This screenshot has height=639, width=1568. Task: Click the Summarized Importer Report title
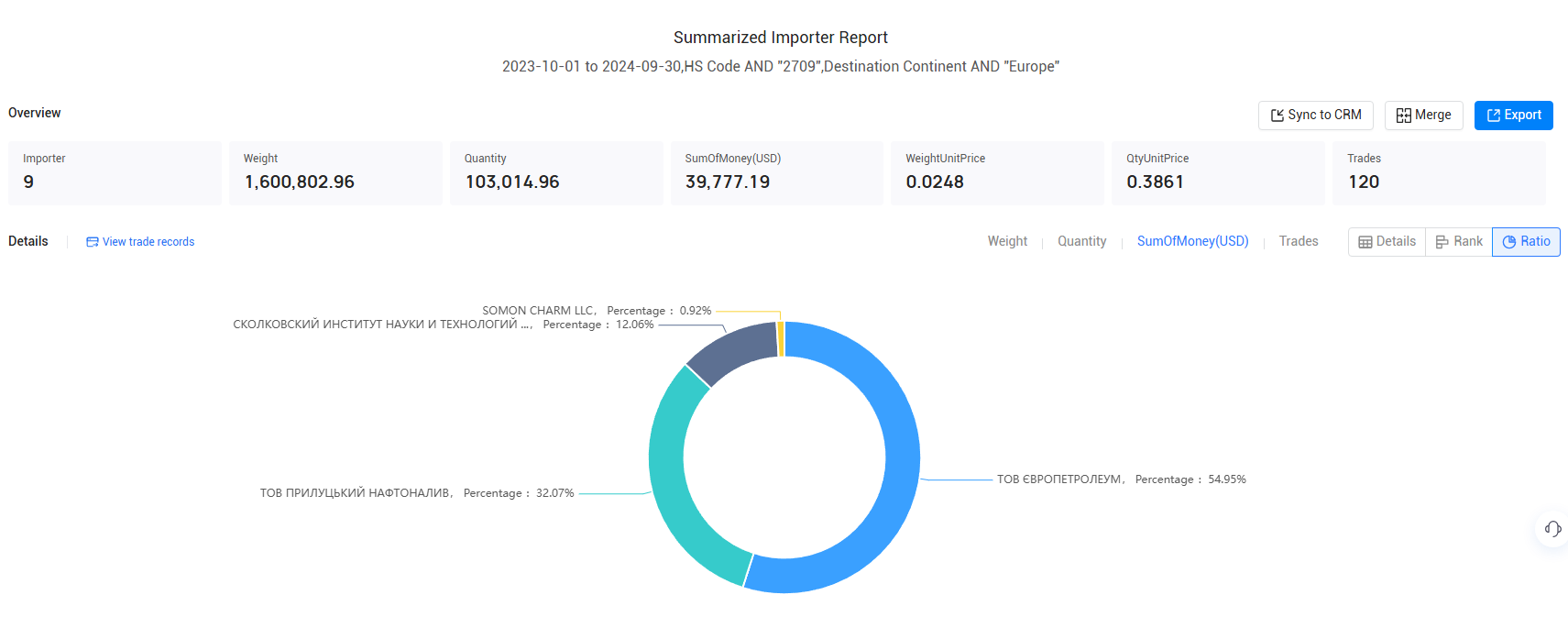[x=781, y=38]
